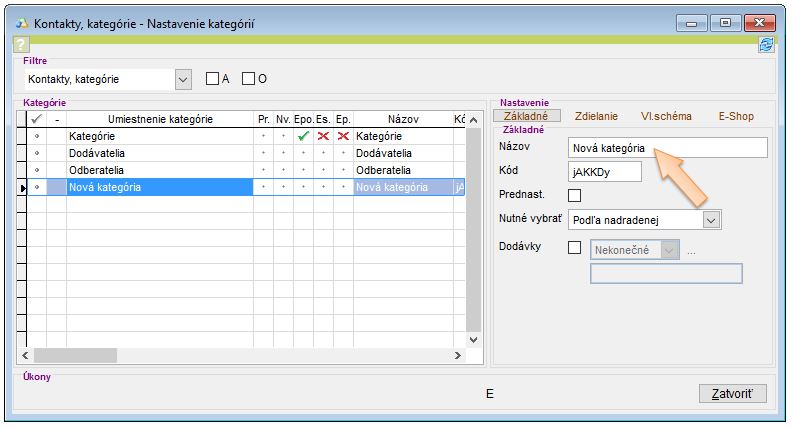Click the yellow help question mark icon
The height and width of the screenshot is (429, 793).
point(21,45)
